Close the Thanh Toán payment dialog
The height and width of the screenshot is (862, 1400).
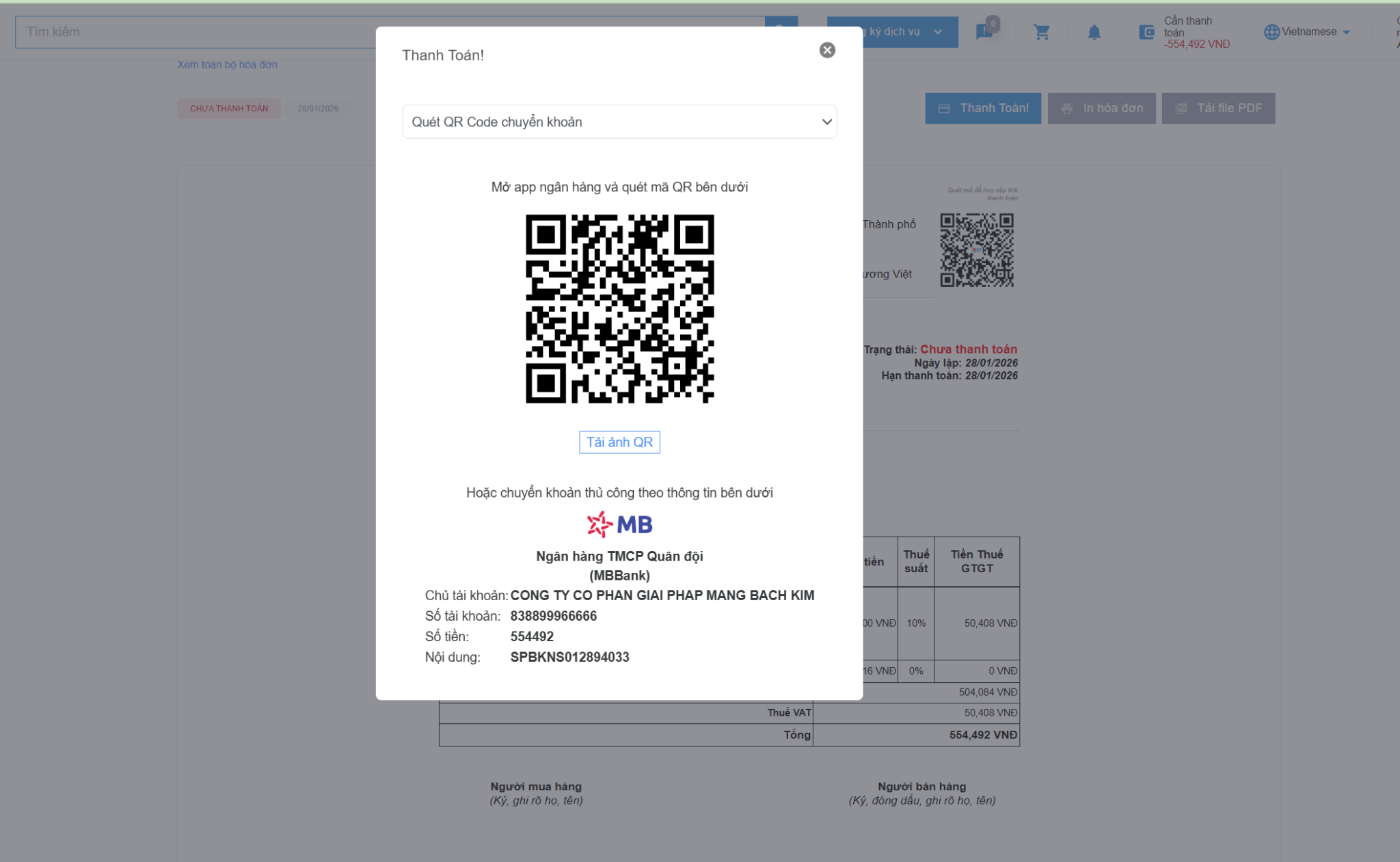pyautogui.click(x=827, y=50)
